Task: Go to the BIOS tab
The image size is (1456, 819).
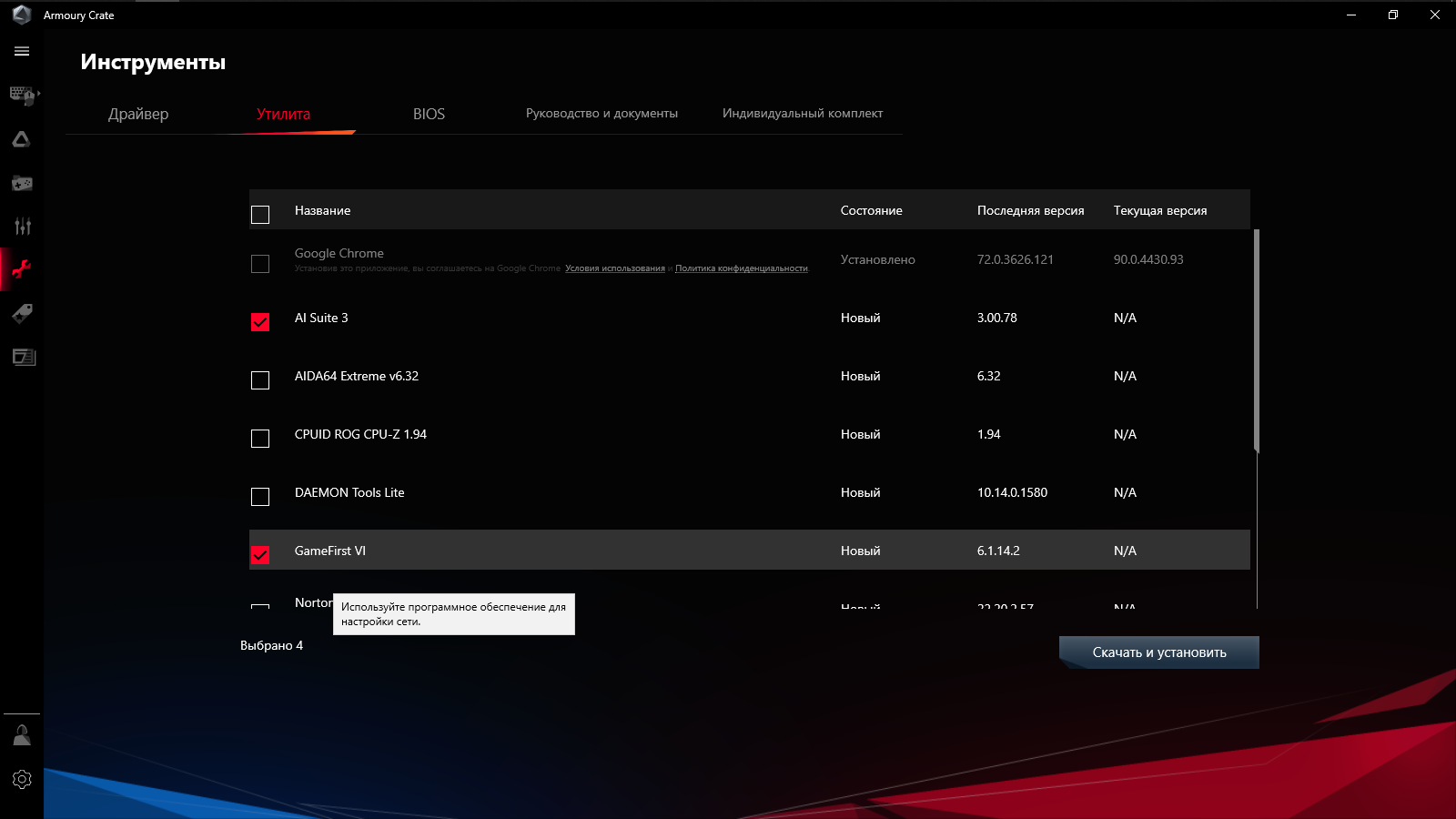Action: (429, 114)
